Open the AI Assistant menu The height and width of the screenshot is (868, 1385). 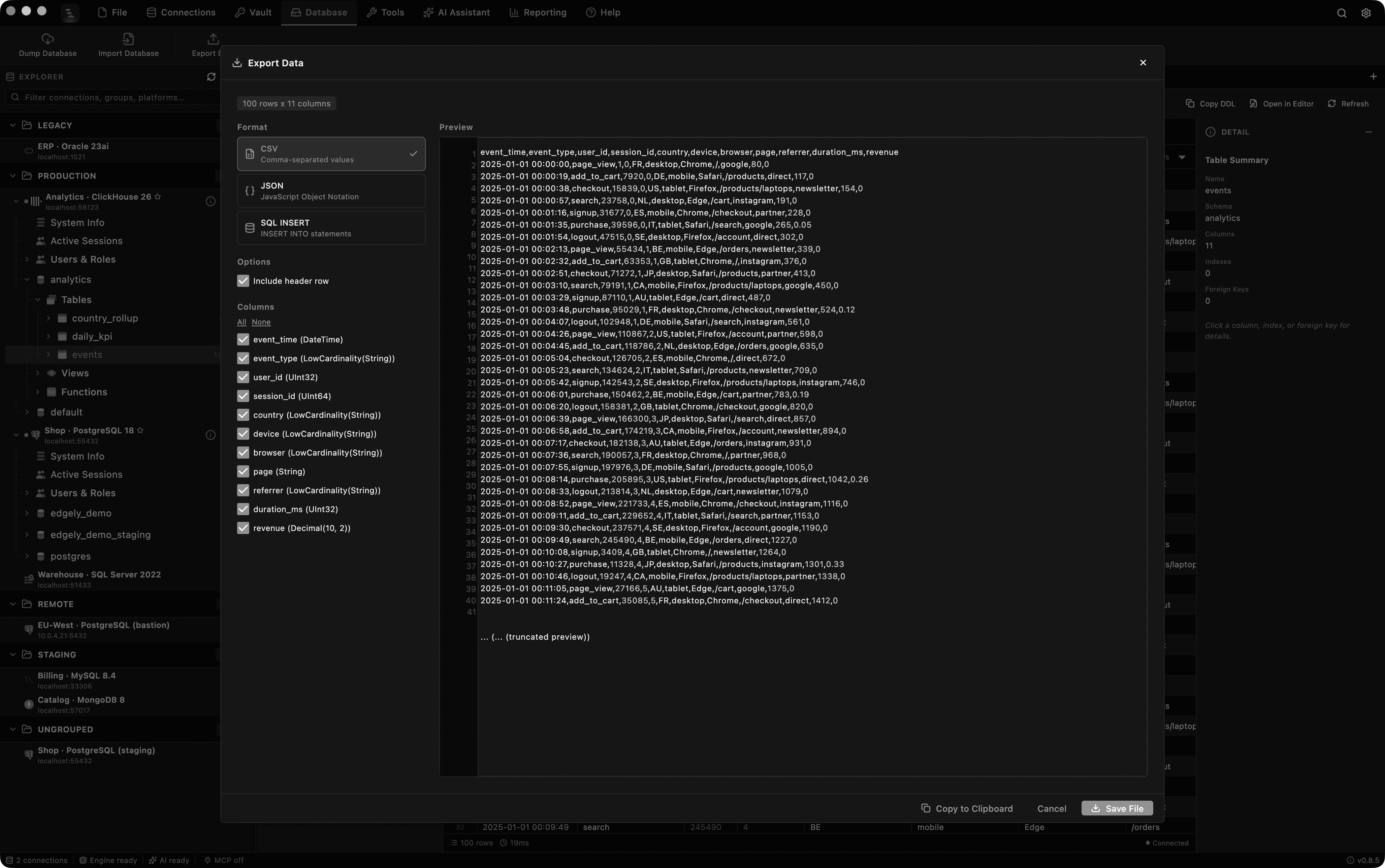pyautogui.click(x=456, y=13)
